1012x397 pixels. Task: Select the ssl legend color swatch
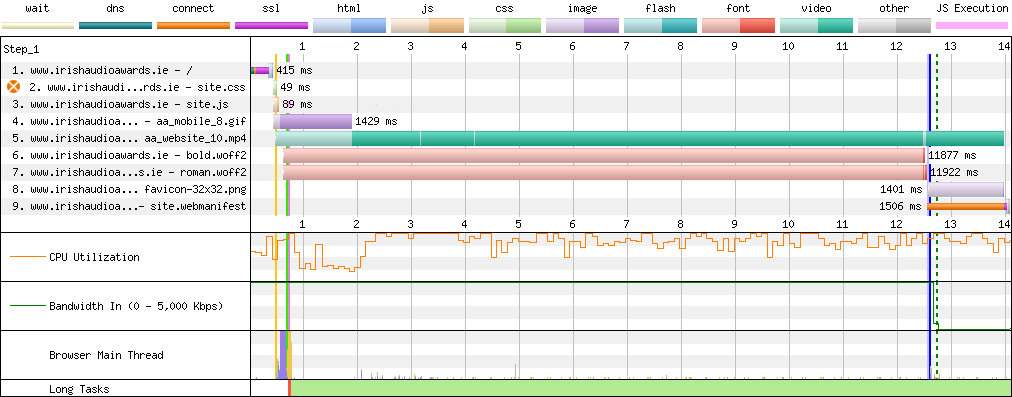click(x=272, y=26)
